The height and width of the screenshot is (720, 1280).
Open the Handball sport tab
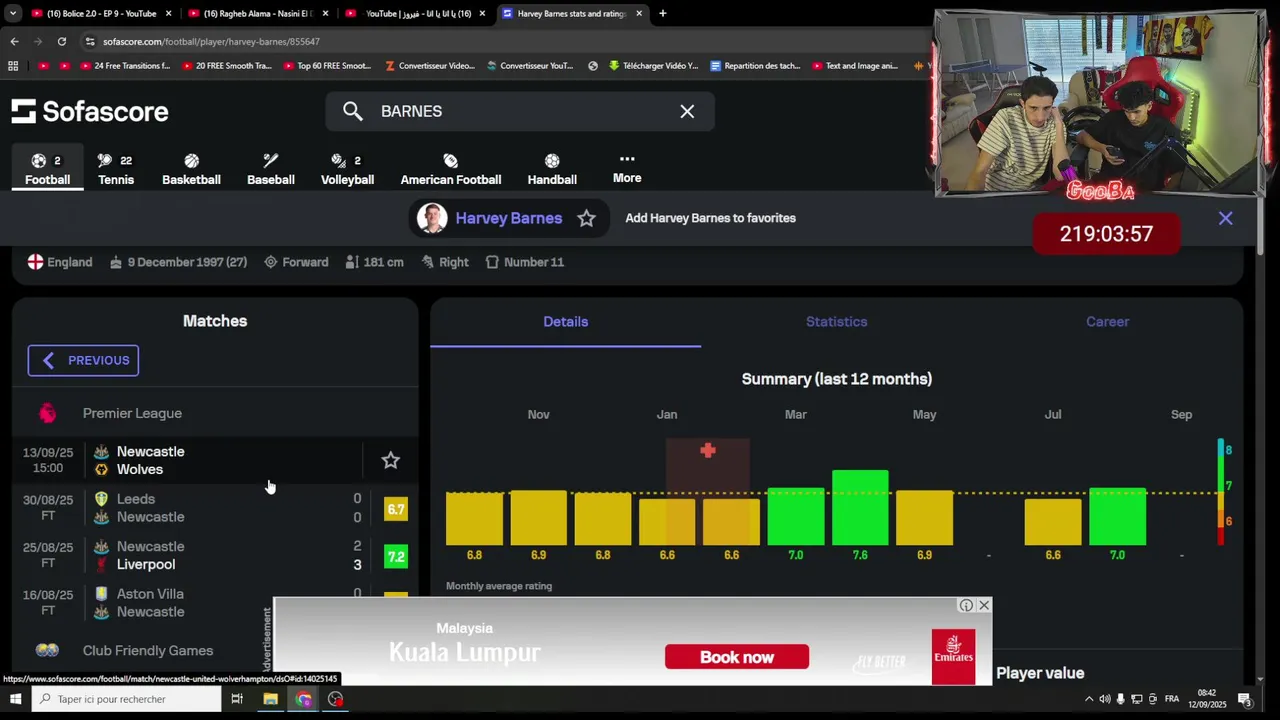tap(552, 169)
